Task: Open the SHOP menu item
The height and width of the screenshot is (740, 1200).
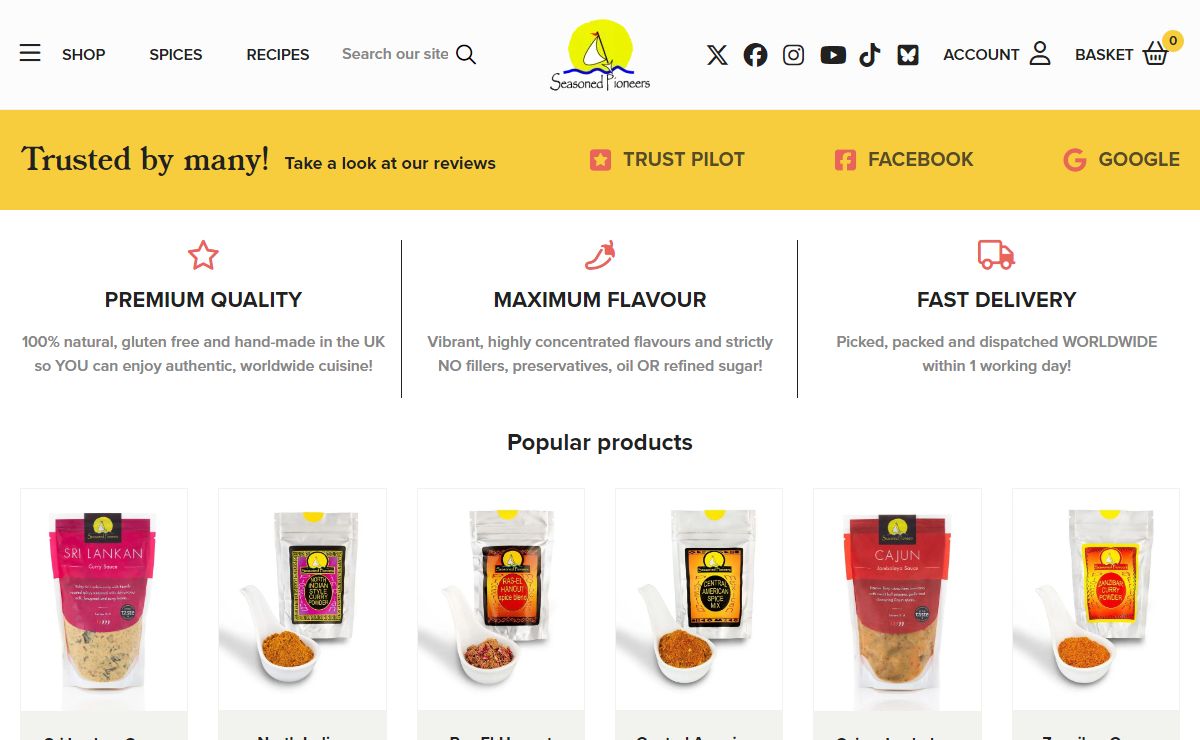Action: pyautogui.click(x=84, y=54)
